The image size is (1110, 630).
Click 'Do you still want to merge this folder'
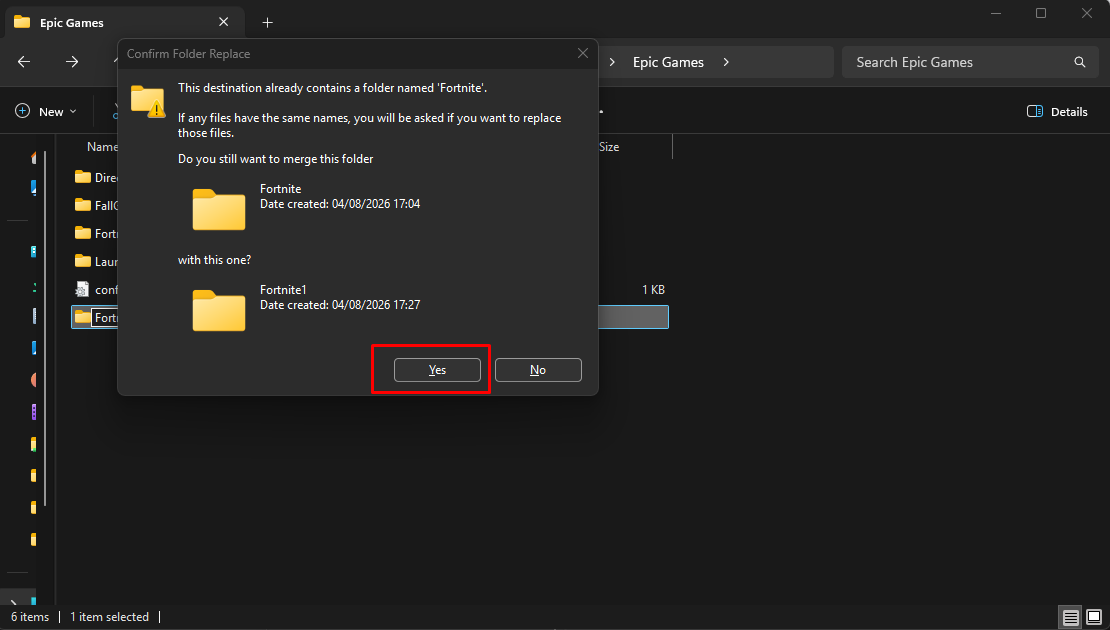[x=275, y=159]
